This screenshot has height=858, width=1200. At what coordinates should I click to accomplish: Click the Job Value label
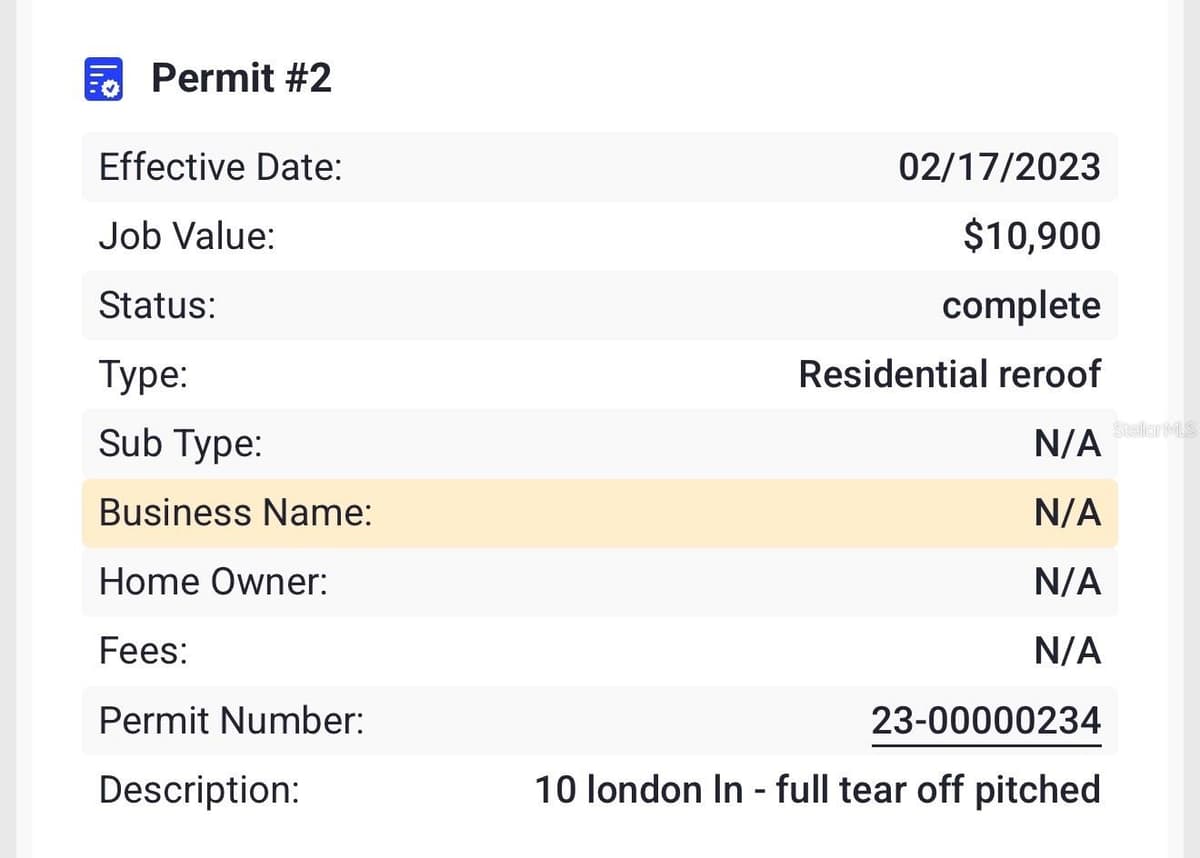pyautogui.click(x=187, y=236)
